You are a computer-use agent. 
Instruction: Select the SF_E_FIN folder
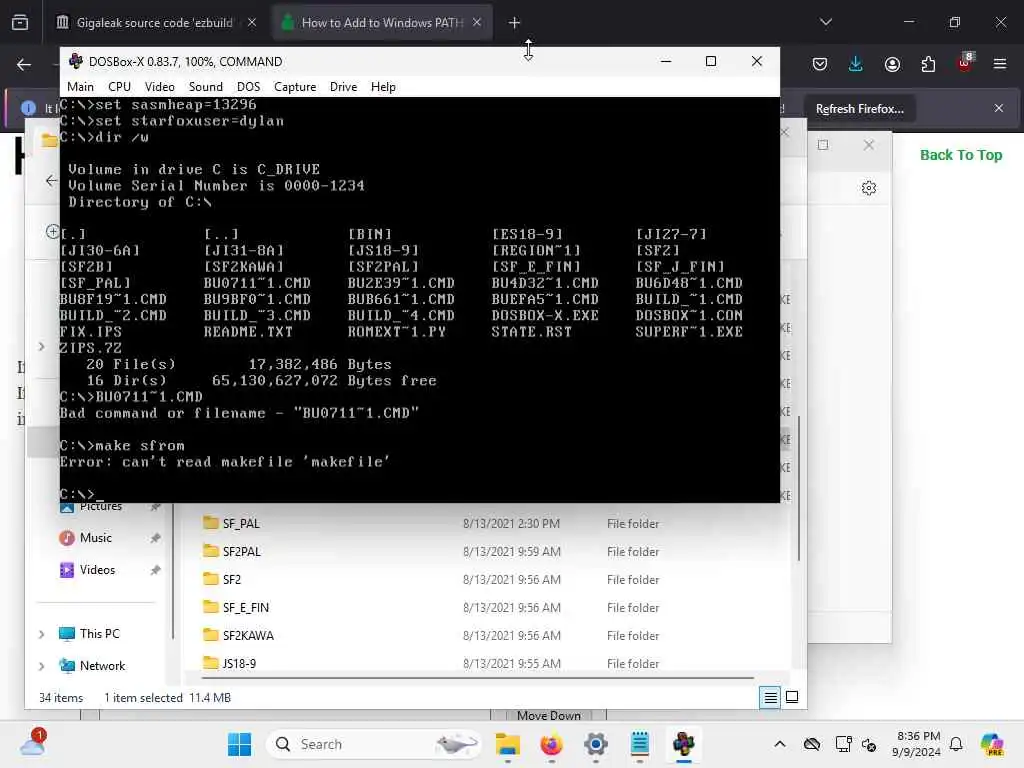click(x=246, y=607)
